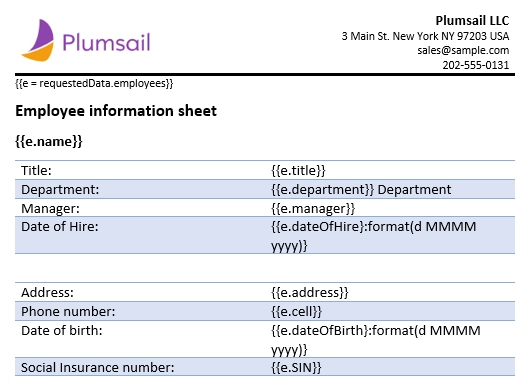Click the {{e.name}} placeholder heading
The width and height of the screenshot is (530, 391).
49,141
